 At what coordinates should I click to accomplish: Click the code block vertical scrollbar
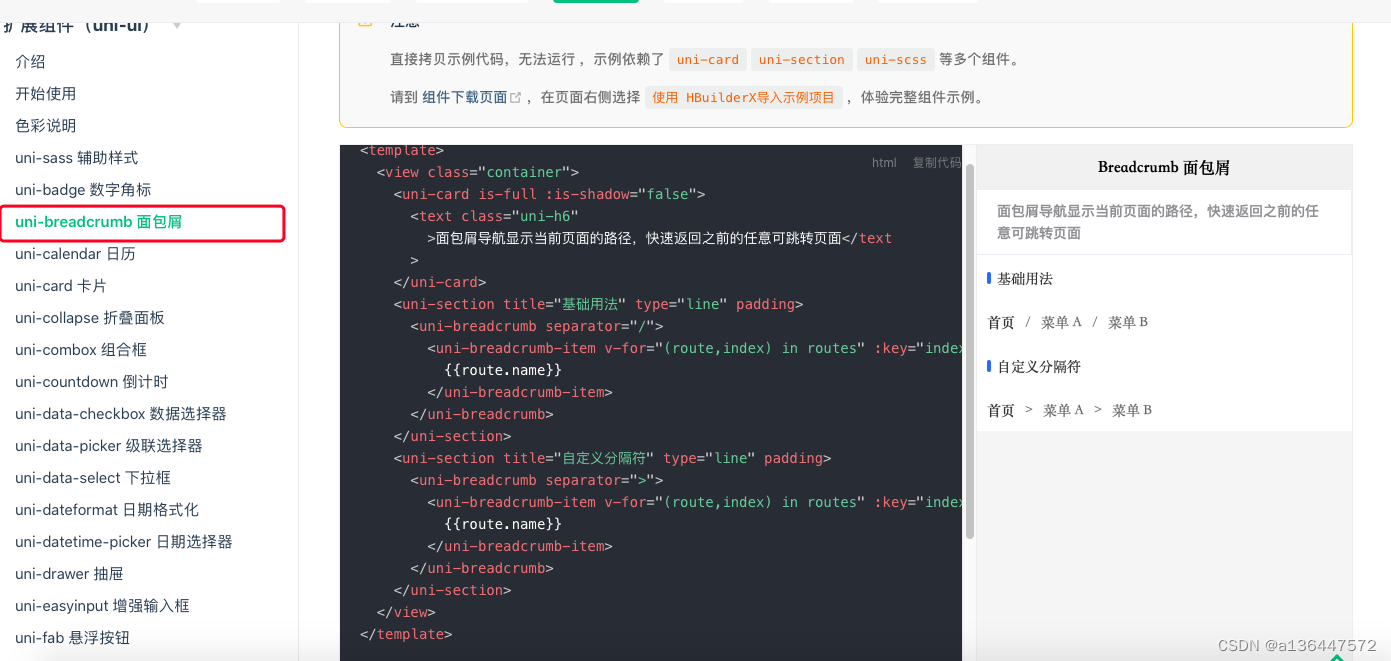coord(970,350)
